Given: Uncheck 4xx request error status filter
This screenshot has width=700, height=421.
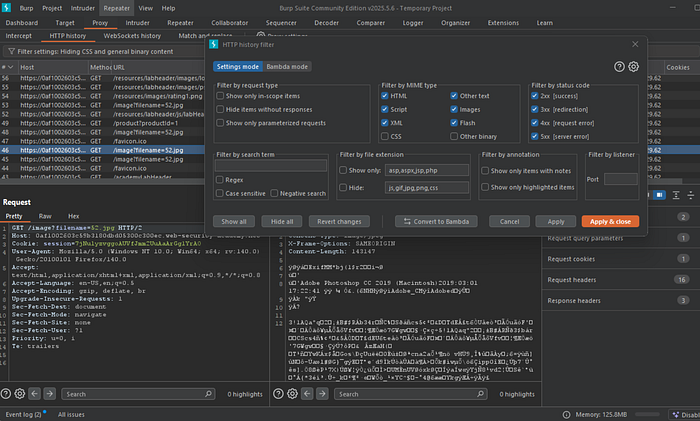Looking at the screenshot, I should click(537, 121).
